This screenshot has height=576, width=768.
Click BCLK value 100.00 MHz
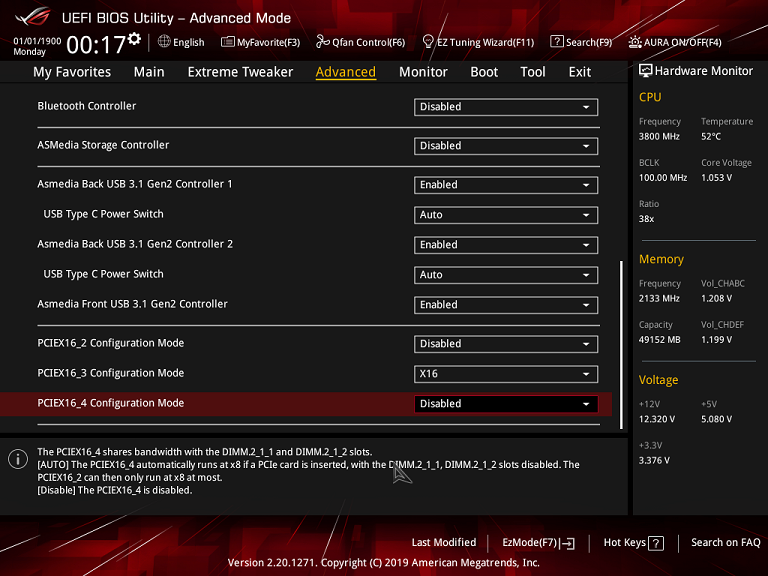pyautogui.click(x=663, y=178)
